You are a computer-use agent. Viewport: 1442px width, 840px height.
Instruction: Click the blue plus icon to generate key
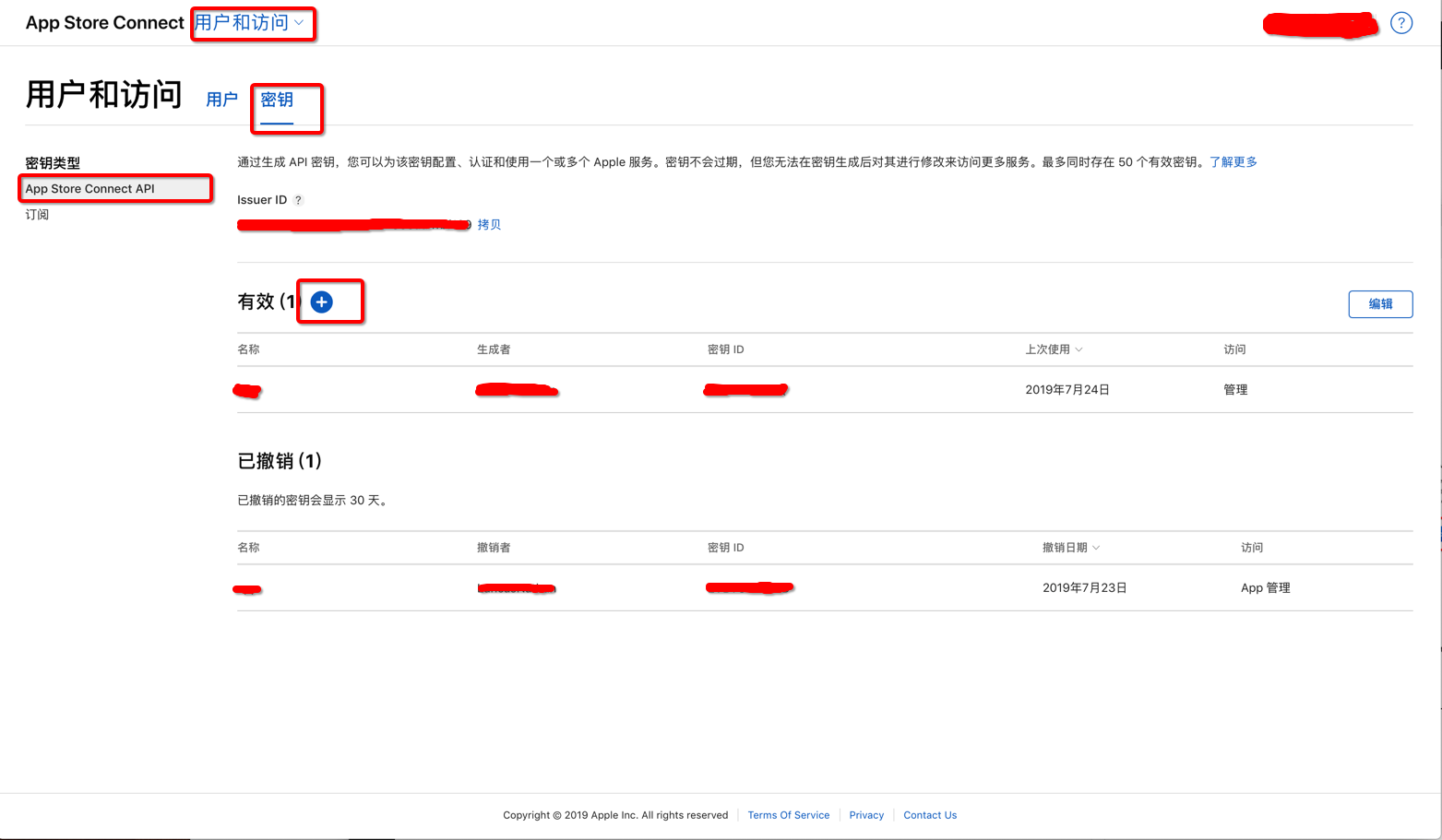[321, 302]
